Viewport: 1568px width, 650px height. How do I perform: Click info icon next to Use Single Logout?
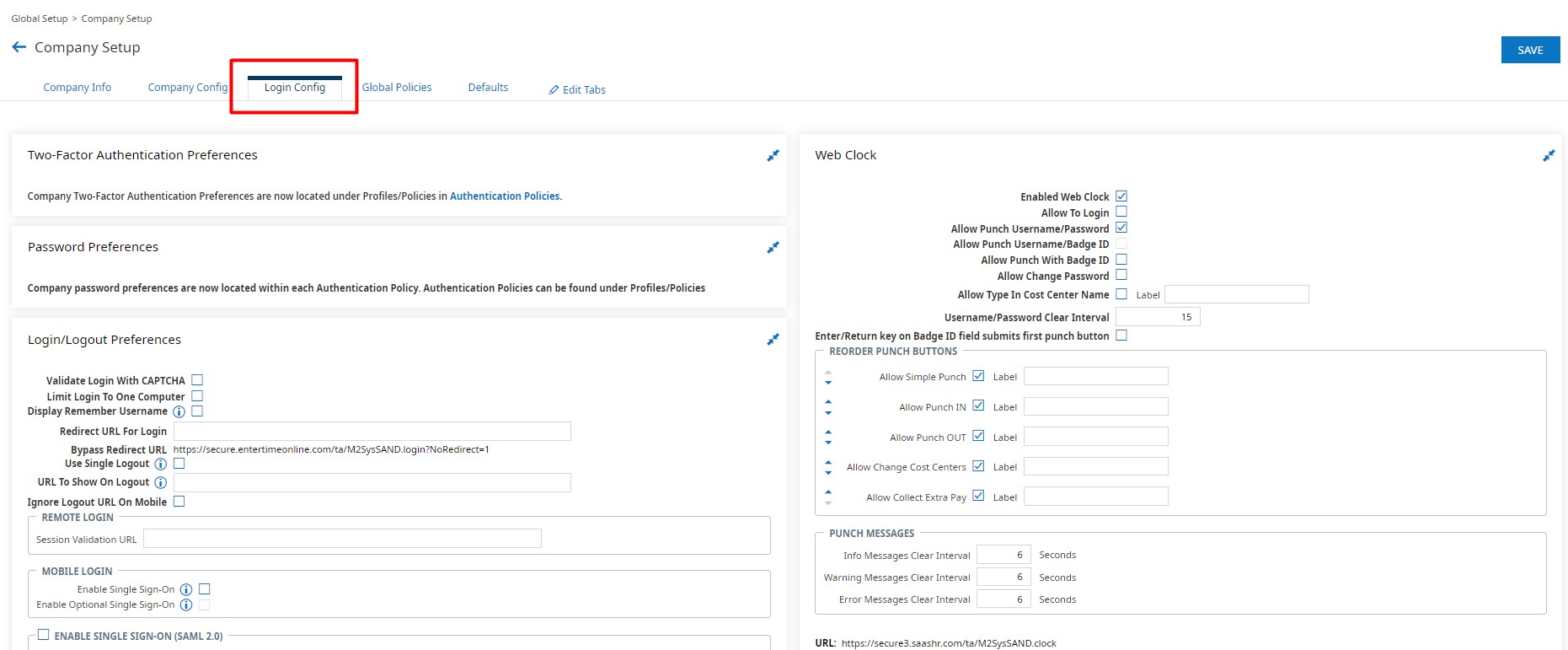pos(160,465)
